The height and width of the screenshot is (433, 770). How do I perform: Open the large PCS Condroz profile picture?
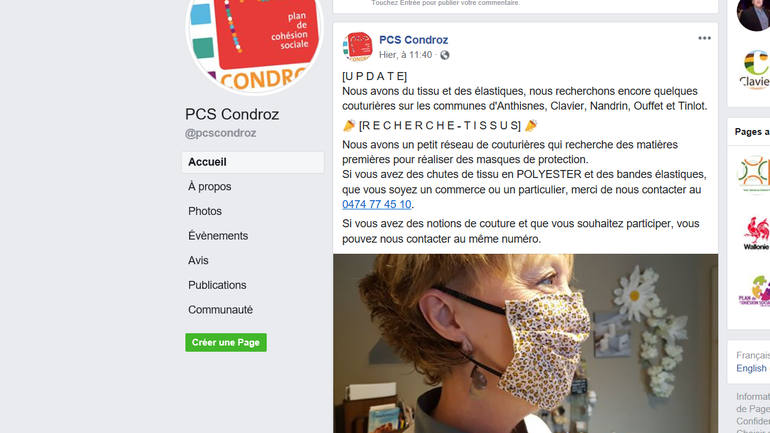click(x=254, y=45)
